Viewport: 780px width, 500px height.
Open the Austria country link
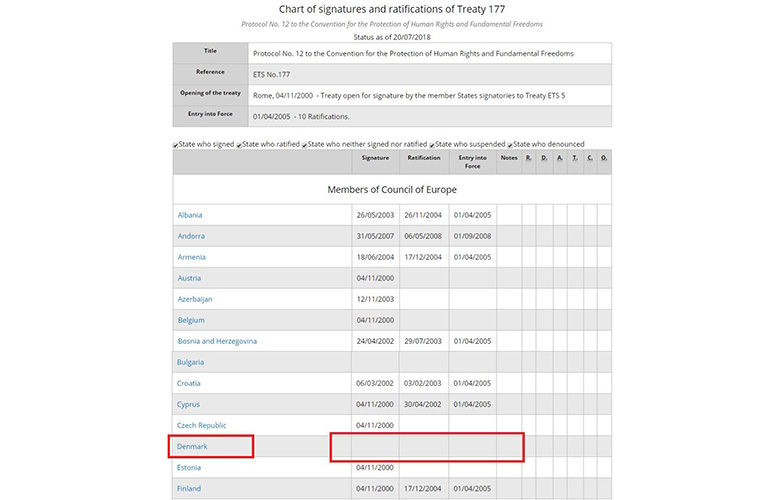(190, 278)
